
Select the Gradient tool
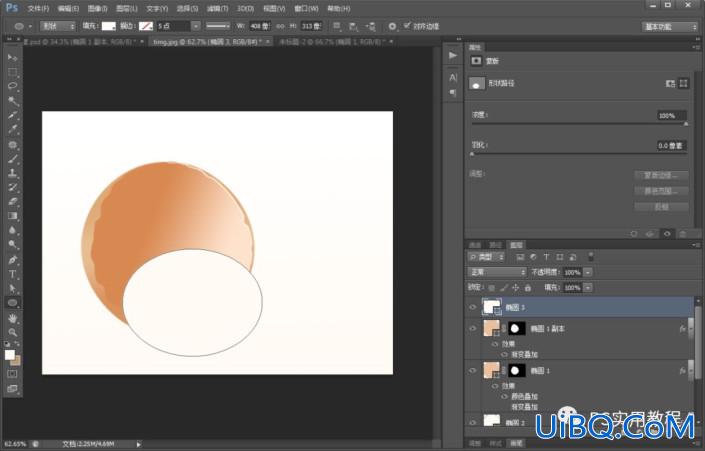point(13,216)
